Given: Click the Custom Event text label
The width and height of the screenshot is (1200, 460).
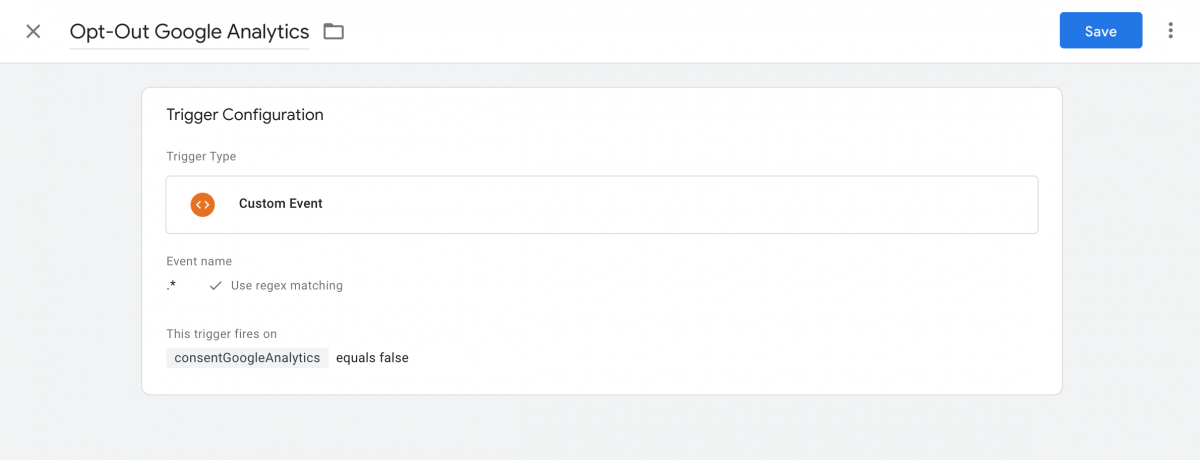Looking at the screenshot, I should click(x=281, y=204).
